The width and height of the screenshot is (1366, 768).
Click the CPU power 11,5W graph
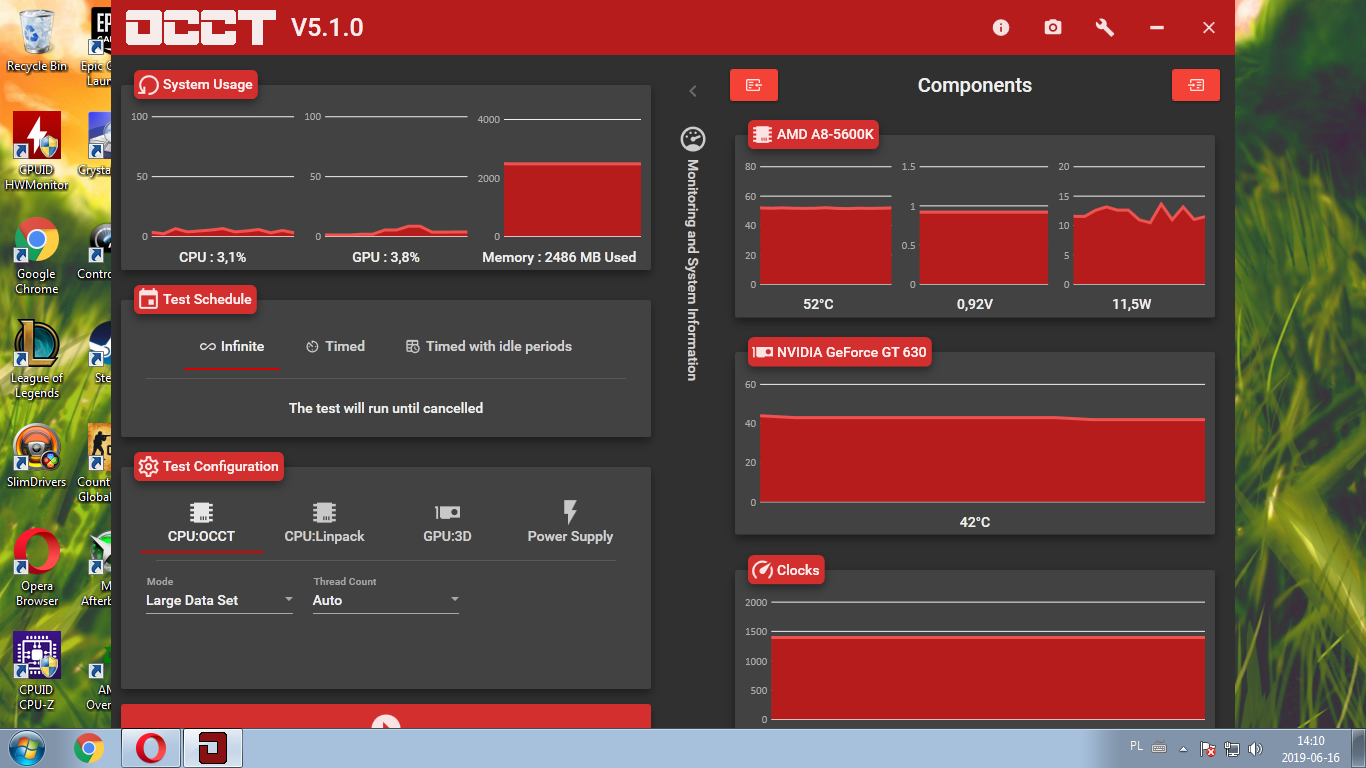point(1138,226)
